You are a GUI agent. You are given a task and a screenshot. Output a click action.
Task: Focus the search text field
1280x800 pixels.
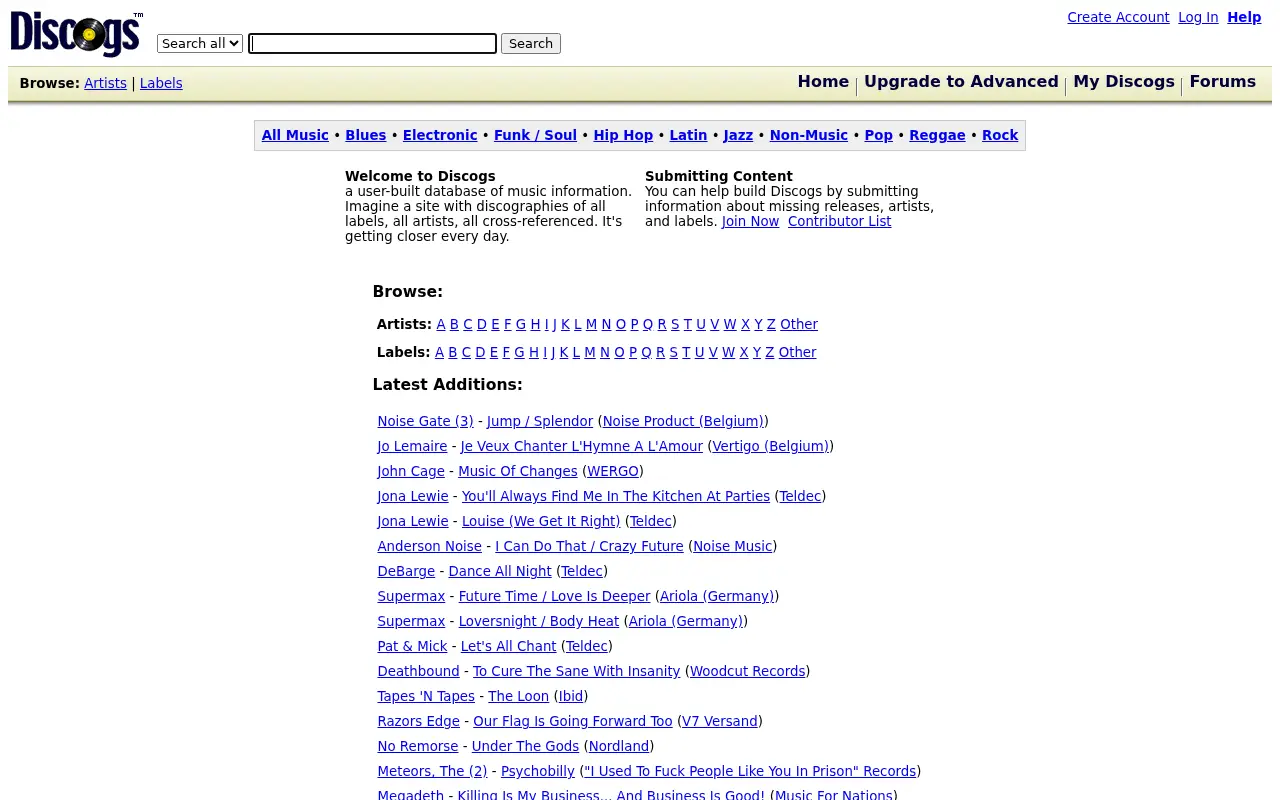[x=372, y=43]
